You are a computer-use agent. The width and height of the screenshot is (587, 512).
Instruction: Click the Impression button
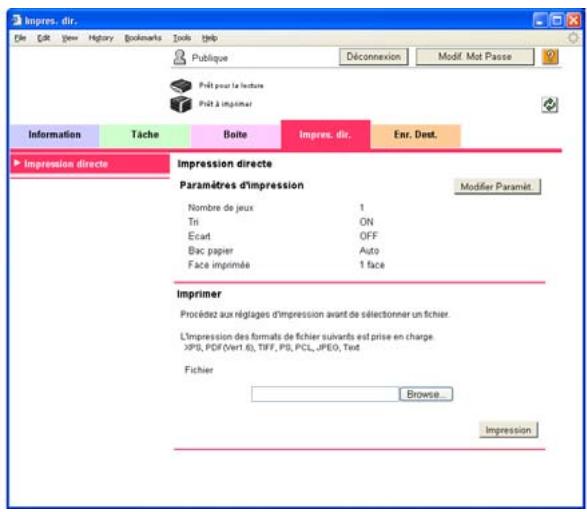[508, 430]
